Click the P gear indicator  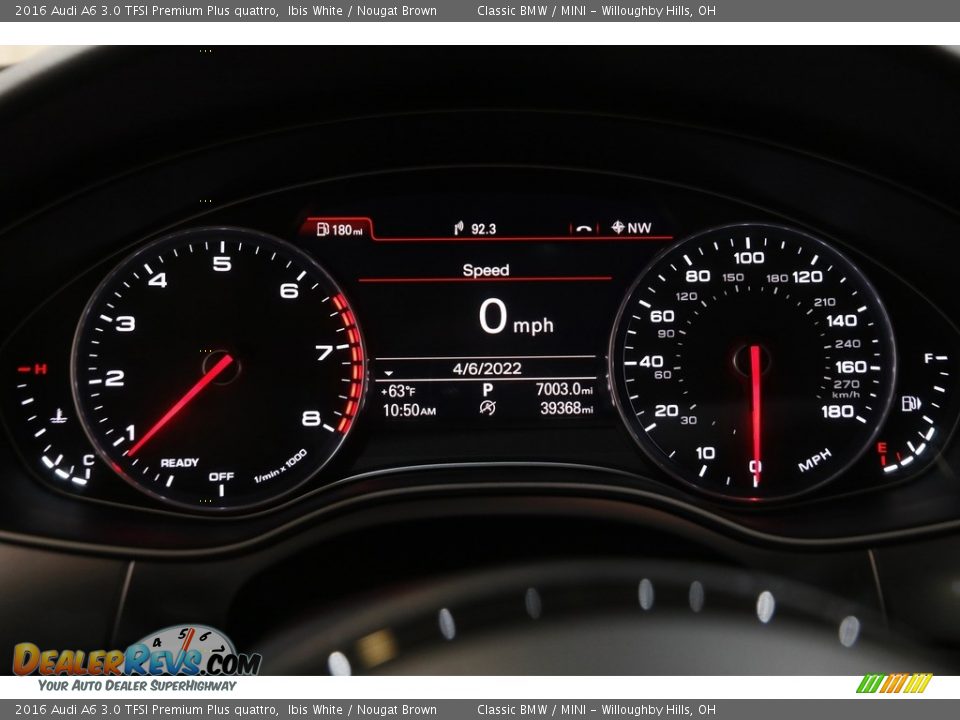point(487,390)
